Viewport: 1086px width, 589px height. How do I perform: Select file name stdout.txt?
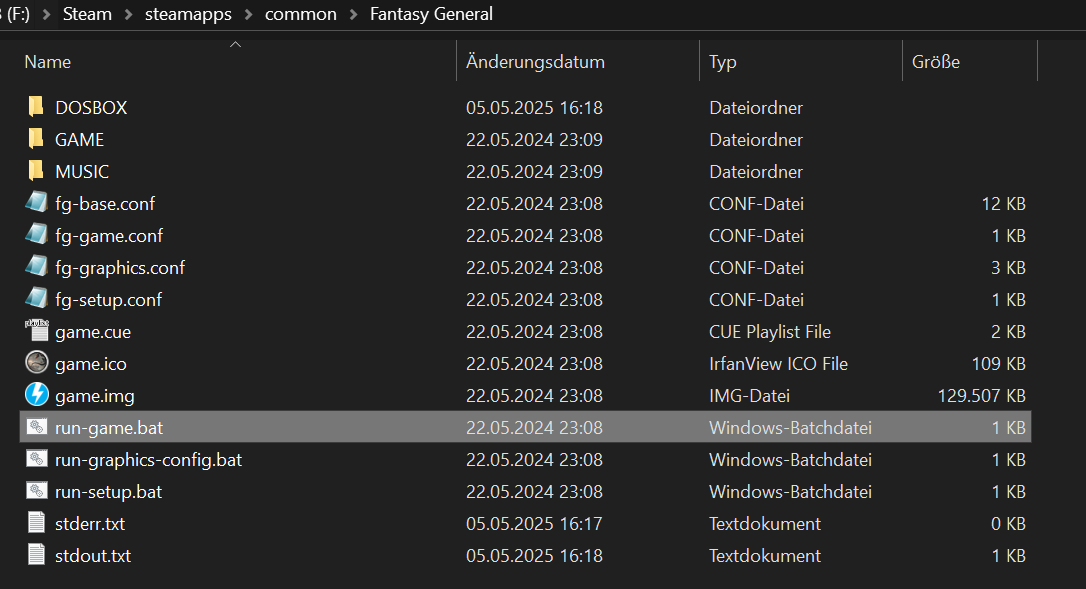94,555
